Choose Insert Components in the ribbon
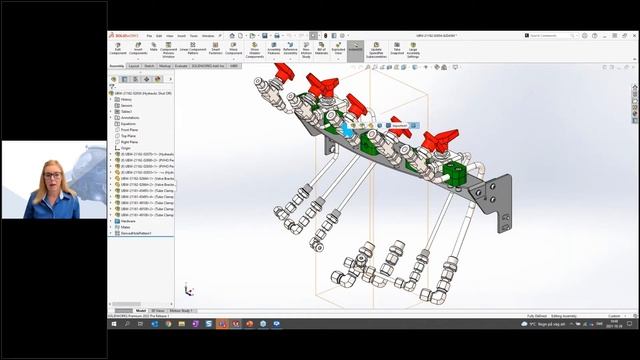This screenshot has height=360, width=640. point(138,48)
